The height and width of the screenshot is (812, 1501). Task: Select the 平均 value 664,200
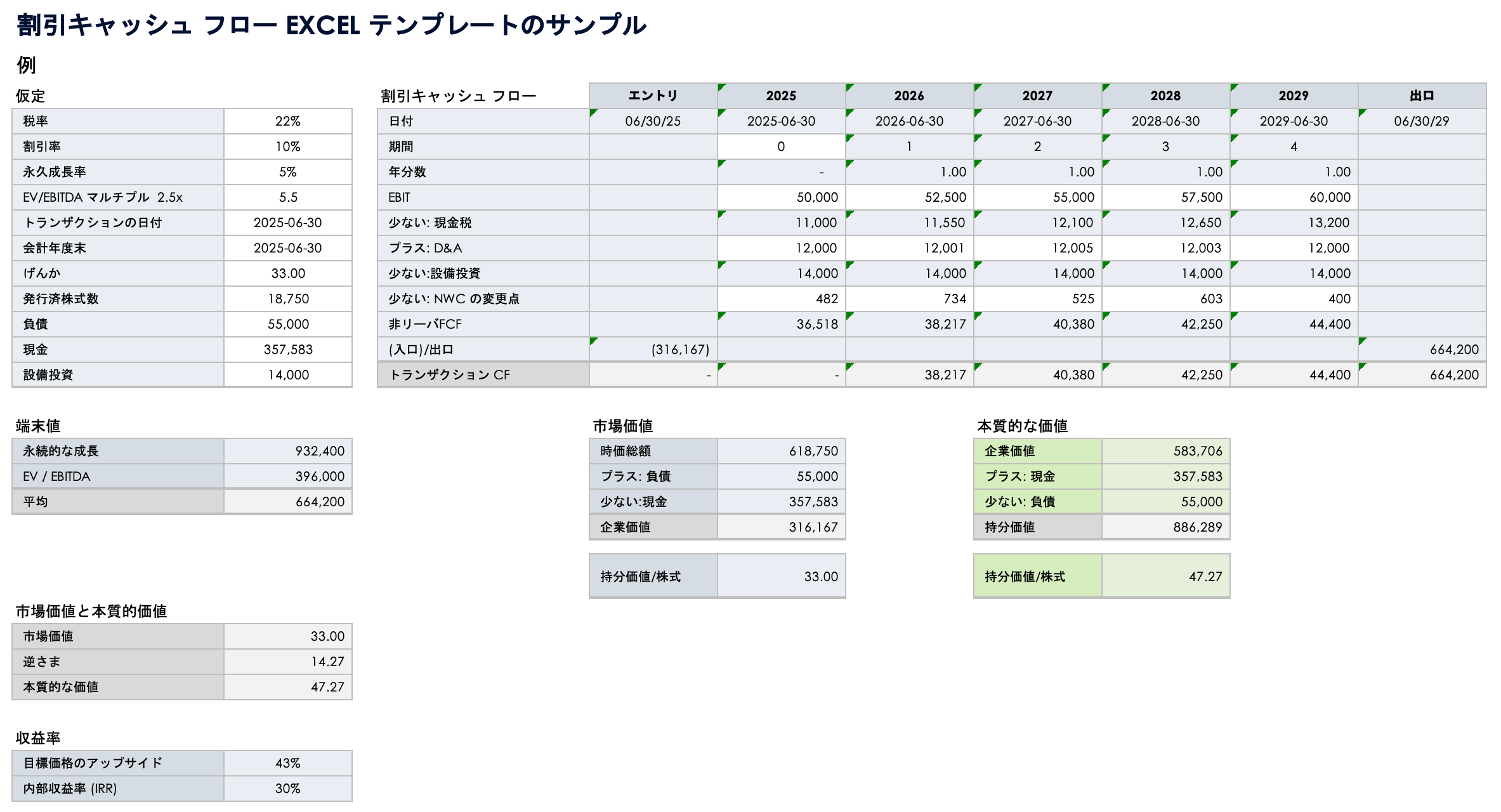point(288,502)
